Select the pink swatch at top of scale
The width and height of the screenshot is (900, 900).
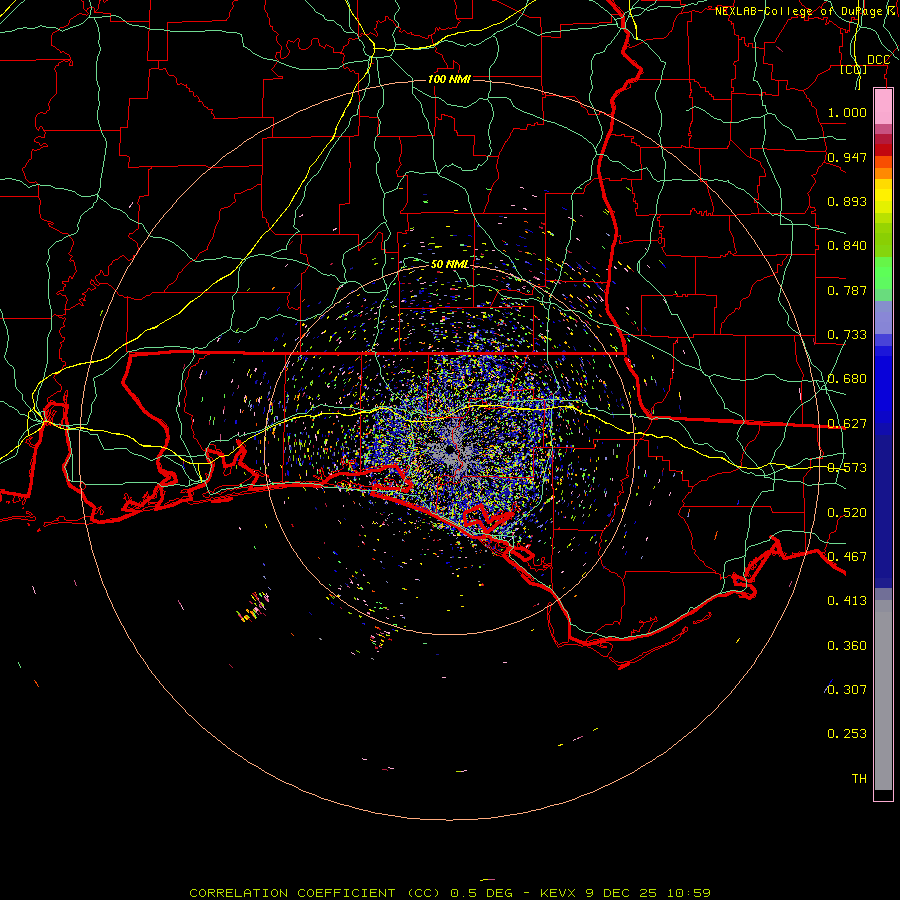click(x=883, y=107)
